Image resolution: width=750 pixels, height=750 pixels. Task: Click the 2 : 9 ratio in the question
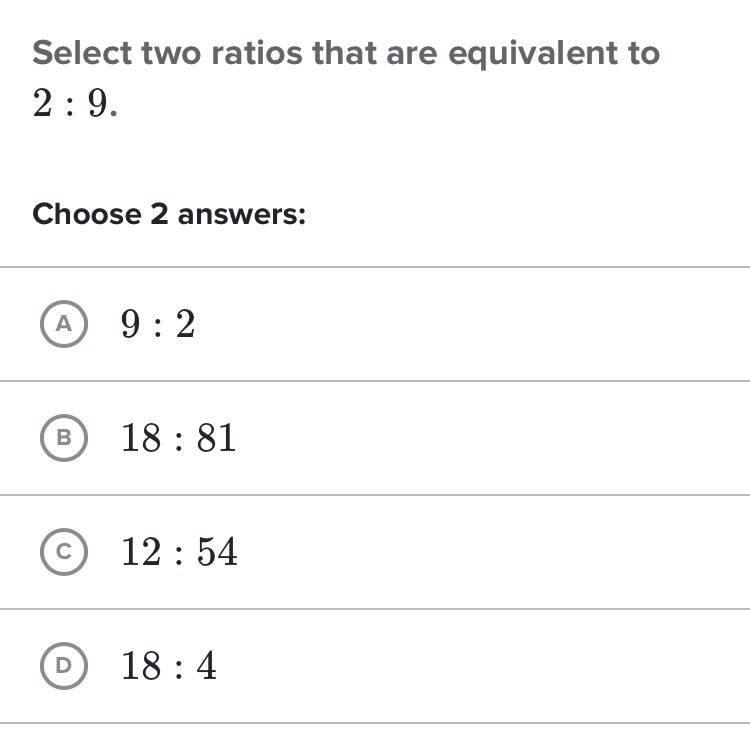[x=75, y=103]
